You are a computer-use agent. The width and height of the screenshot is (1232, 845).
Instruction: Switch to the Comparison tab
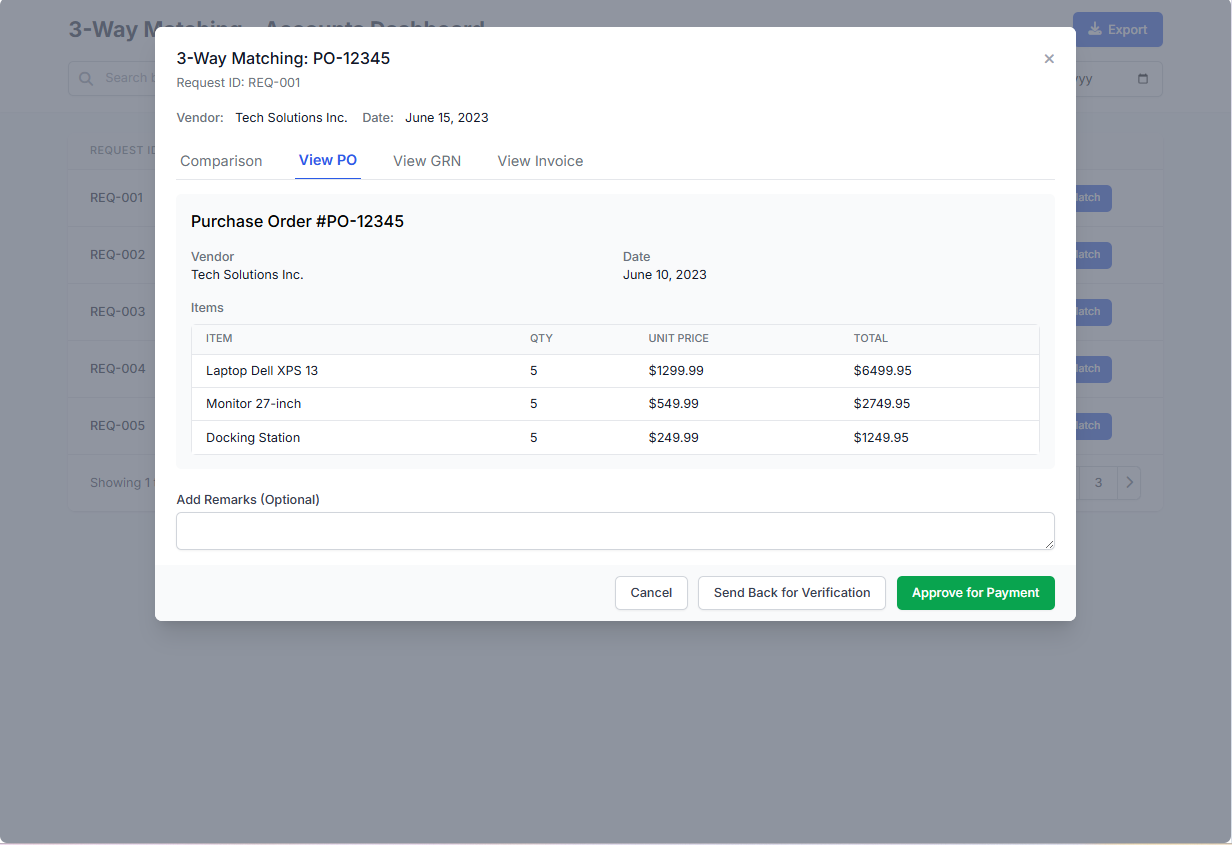(221, 161)
